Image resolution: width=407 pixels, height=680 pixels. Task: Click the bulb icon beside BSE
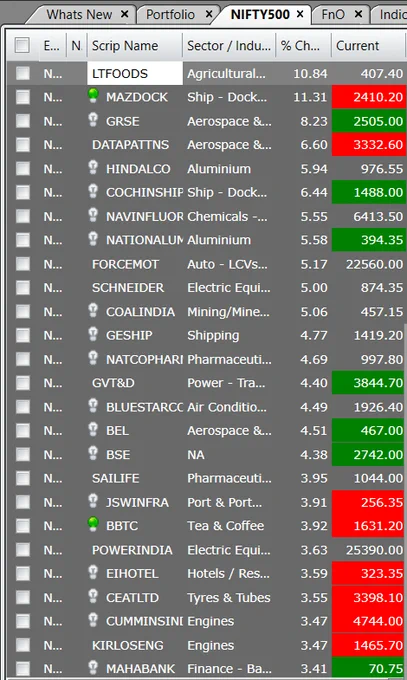click(93, 453)
